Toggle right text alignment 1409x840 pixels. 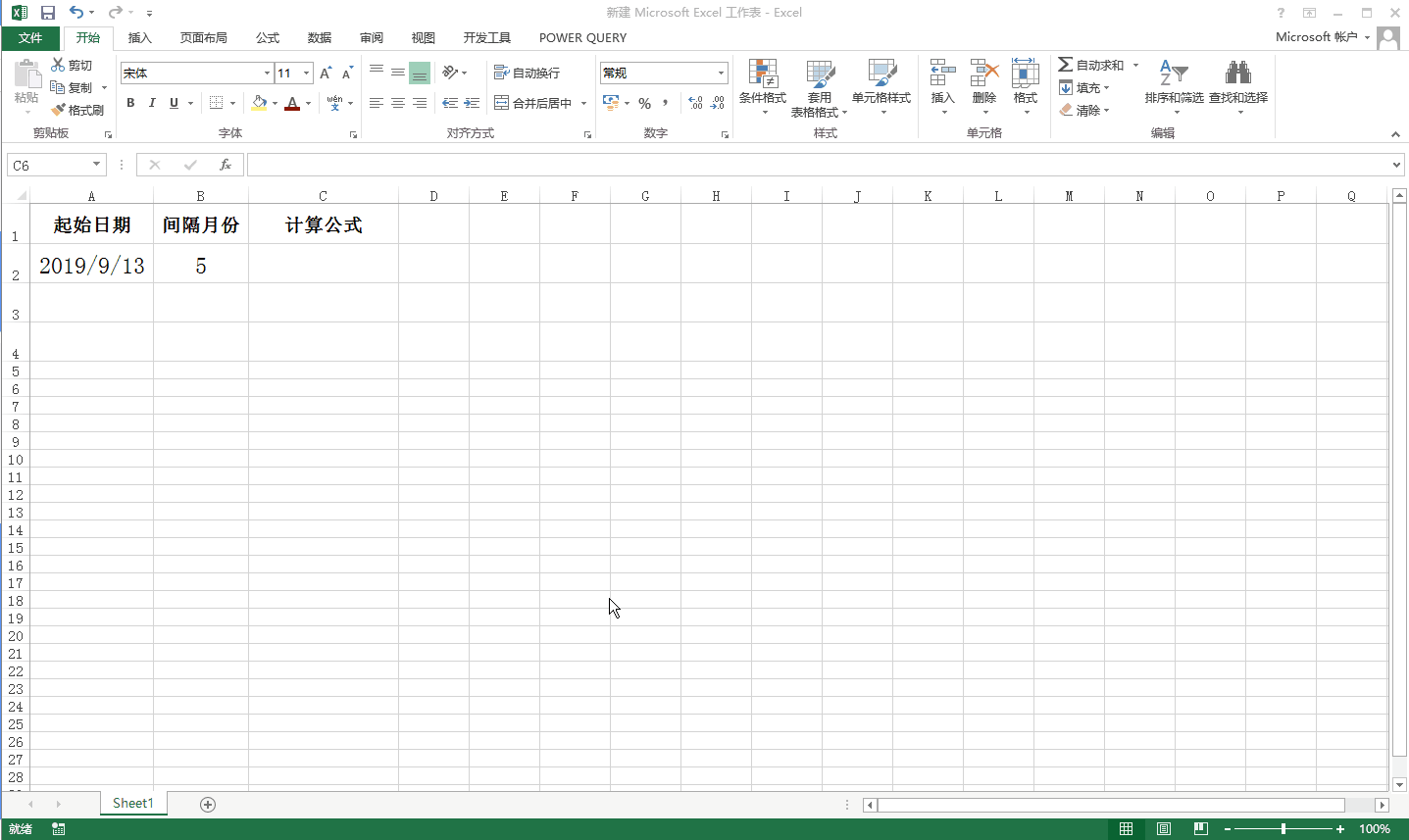pyautogui.click(x=420, y=103)
